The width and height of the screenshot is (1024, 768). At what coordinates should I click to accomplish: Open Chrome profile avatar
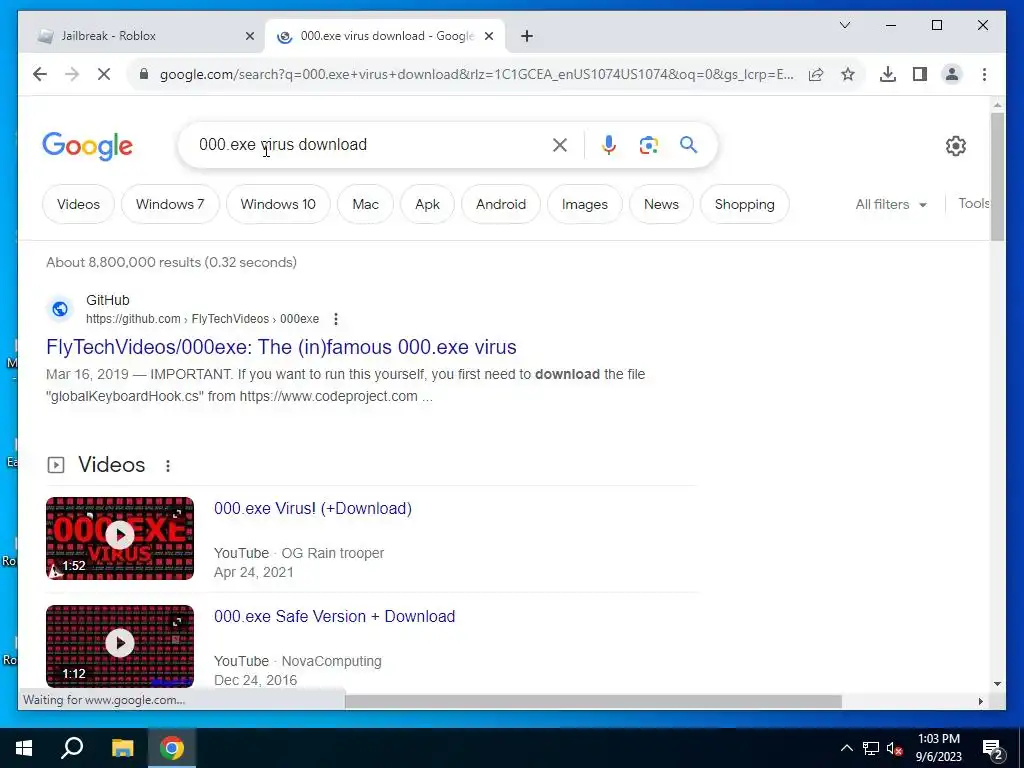pyautogui.click(x=952, y=74)
